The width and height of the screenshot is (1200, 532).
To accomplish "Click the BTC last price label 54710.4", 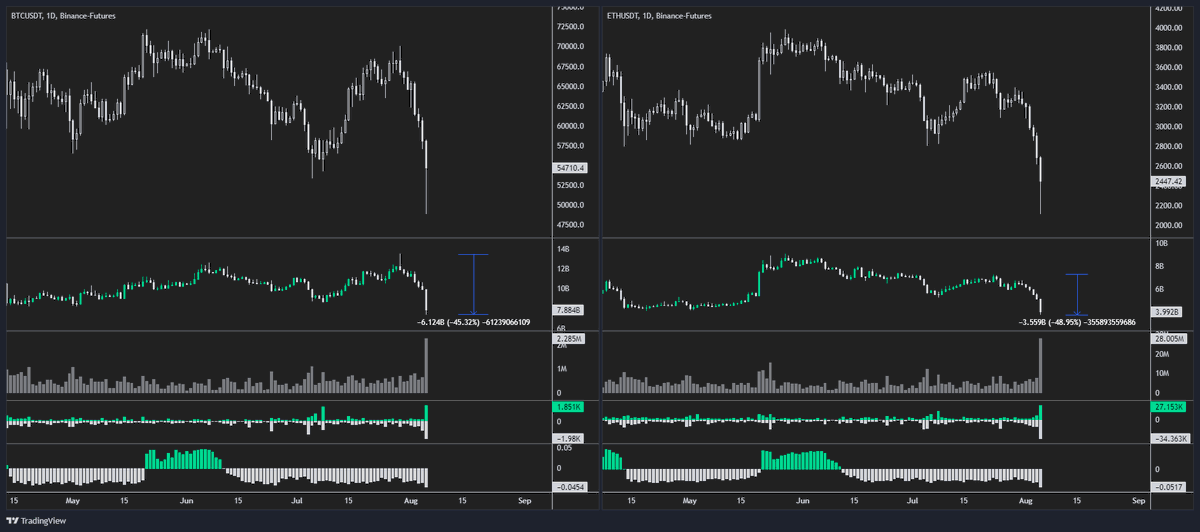I will coord(572,170).
